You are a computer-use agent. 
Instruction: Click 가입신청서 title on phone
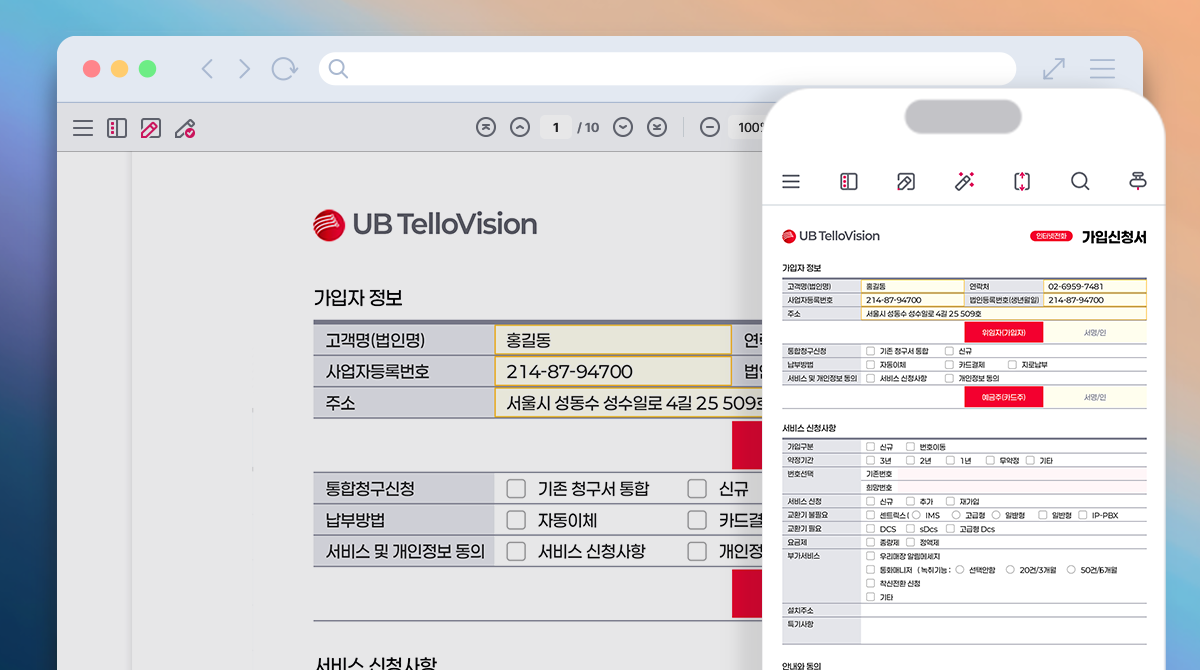[x=1114, y=237]
